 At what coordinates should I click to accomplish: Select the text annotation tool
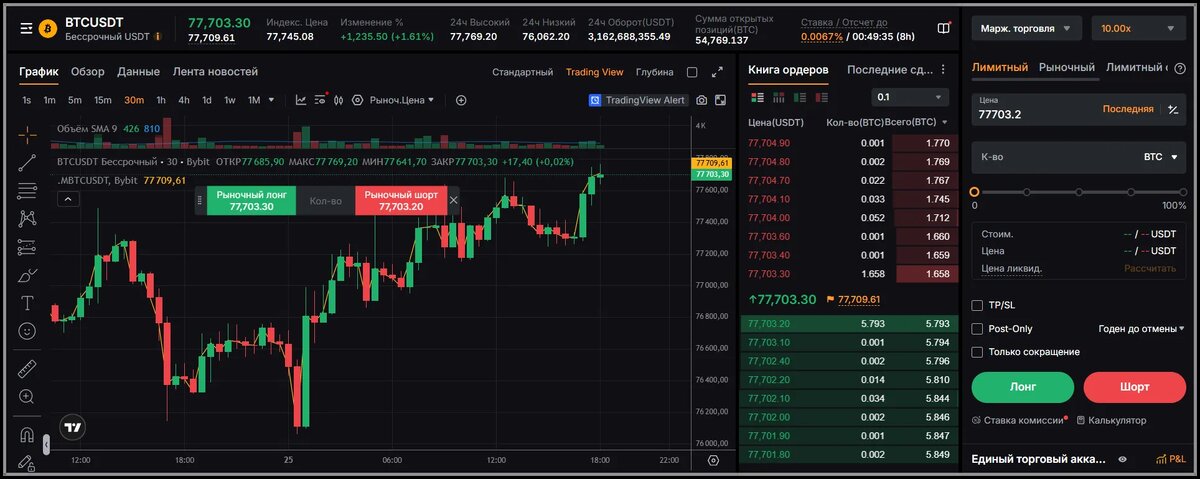pyautogui.click(x=27, y=303)
